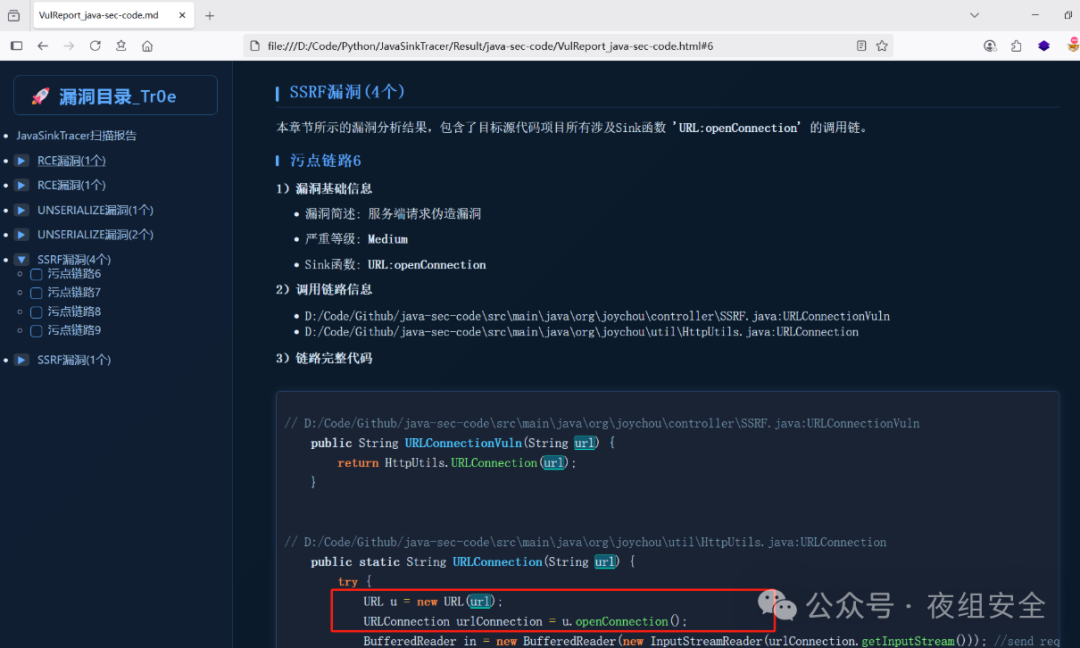Collapse the SSRF漏洞(4个) tree arrow
Screen dimensions: 1080x648
pyautogui.click(x=21, y=260)
